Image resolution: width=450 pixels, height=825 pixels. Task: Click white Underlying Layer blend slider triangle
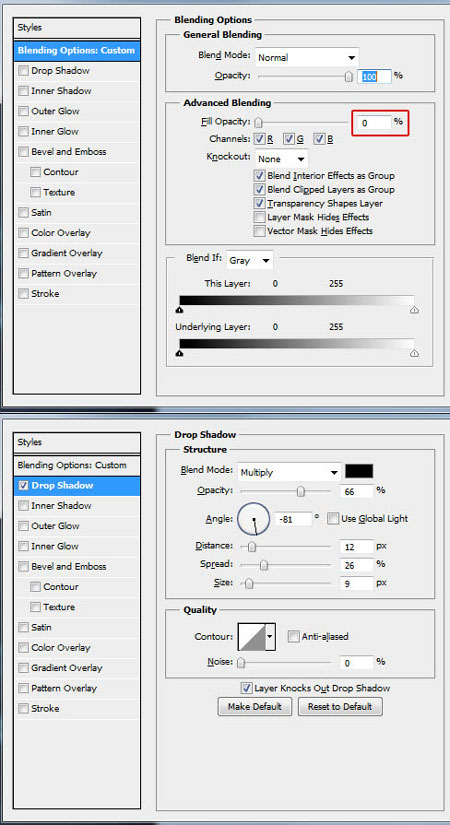(414, 354)
